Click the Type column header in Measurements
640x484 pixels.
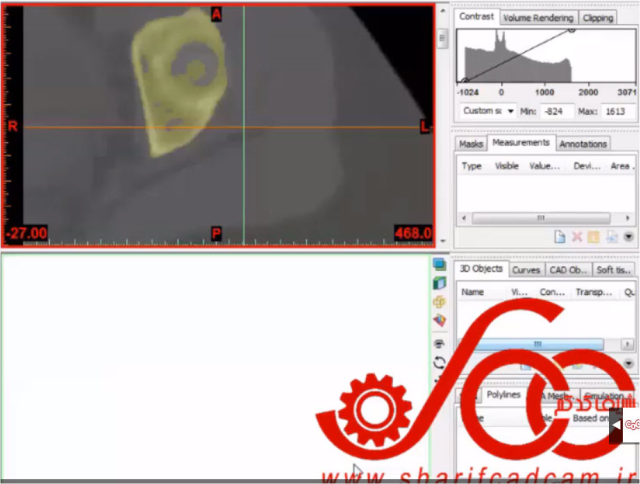click(471, 166)
